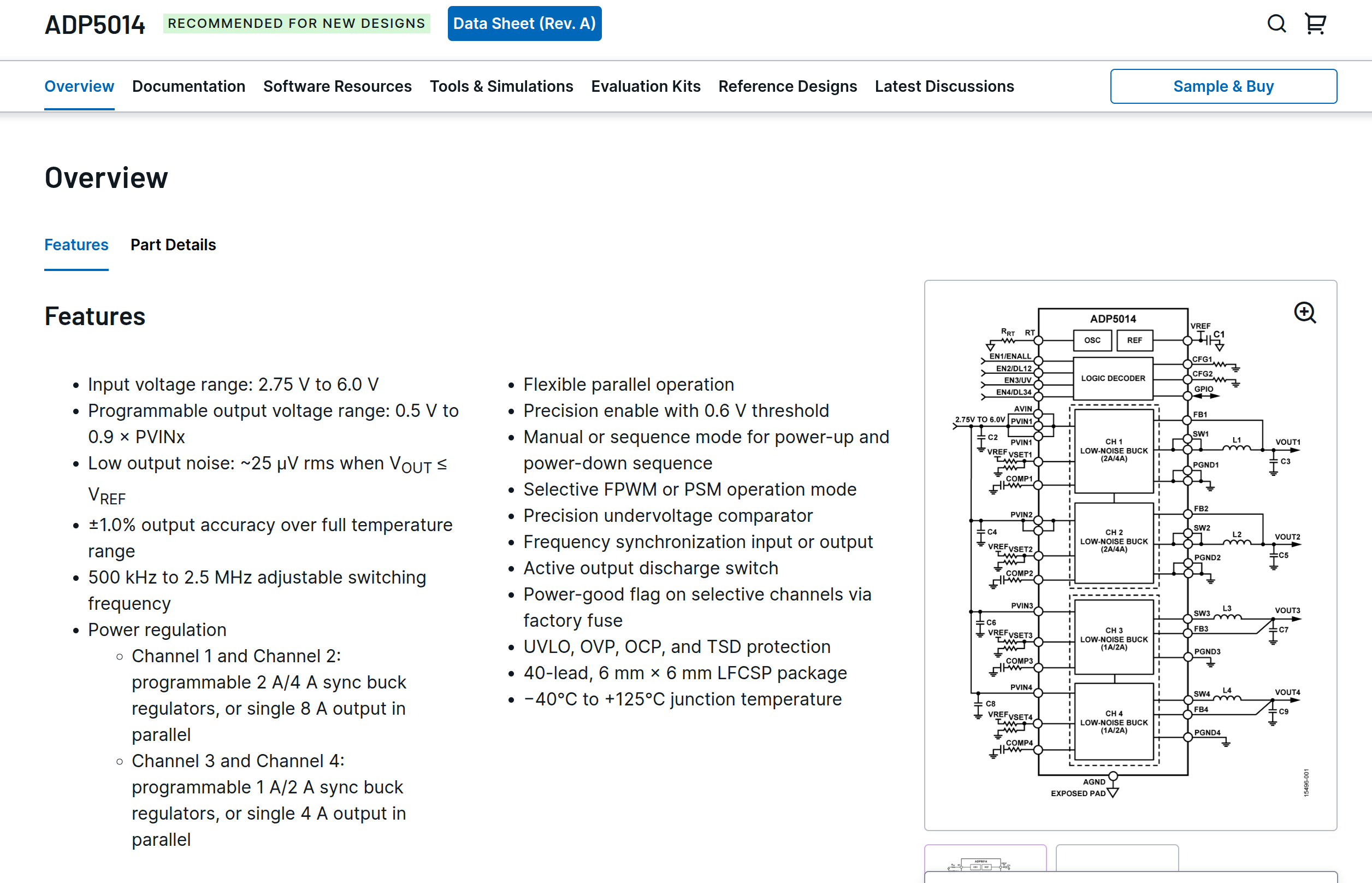Select the second blank thumbnail
The width and height of the screenshot is (1372, 883).
(1116, 858)
